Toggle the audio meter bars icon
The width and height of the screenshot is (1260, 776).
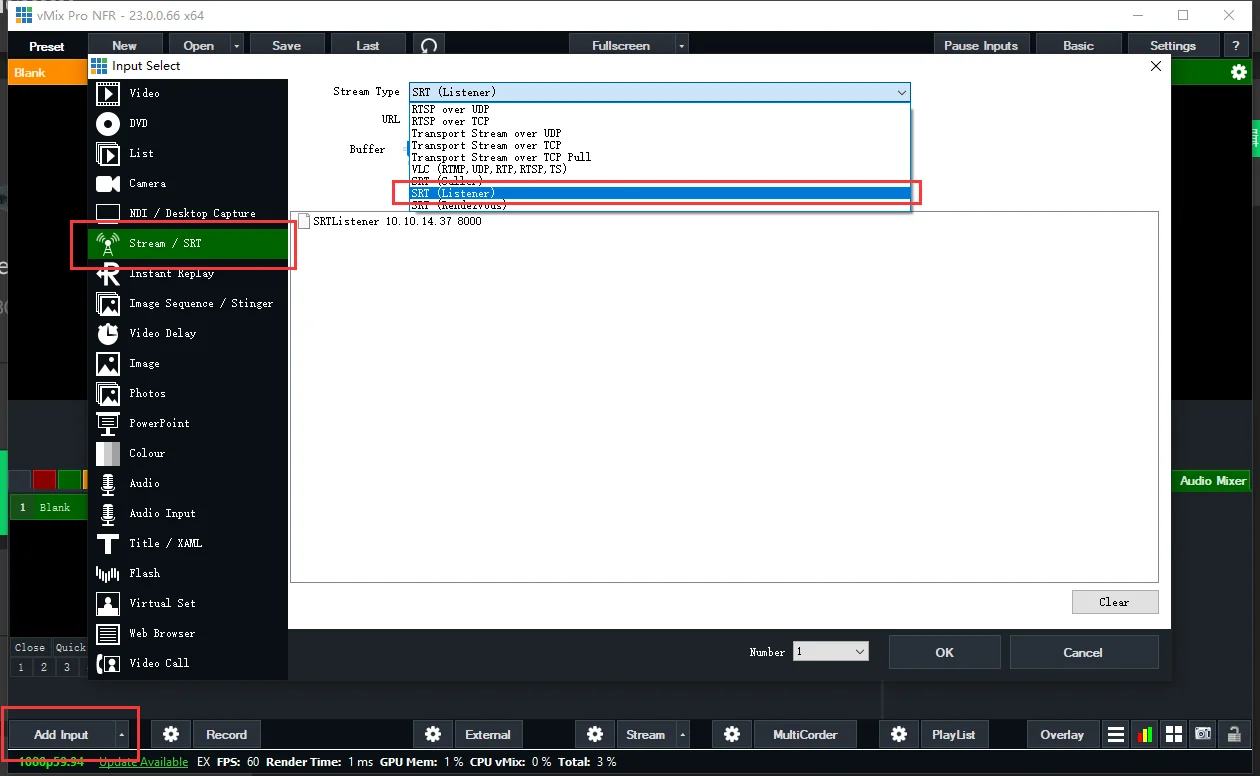click(1145, 734)
